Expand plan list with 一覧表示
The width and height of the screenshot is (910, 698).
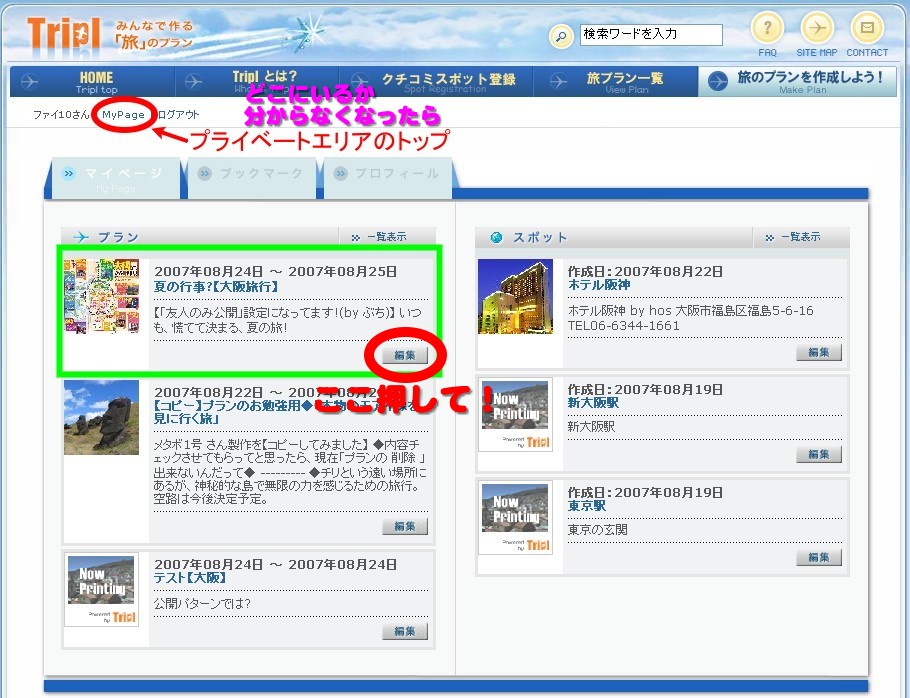point(385,237)
